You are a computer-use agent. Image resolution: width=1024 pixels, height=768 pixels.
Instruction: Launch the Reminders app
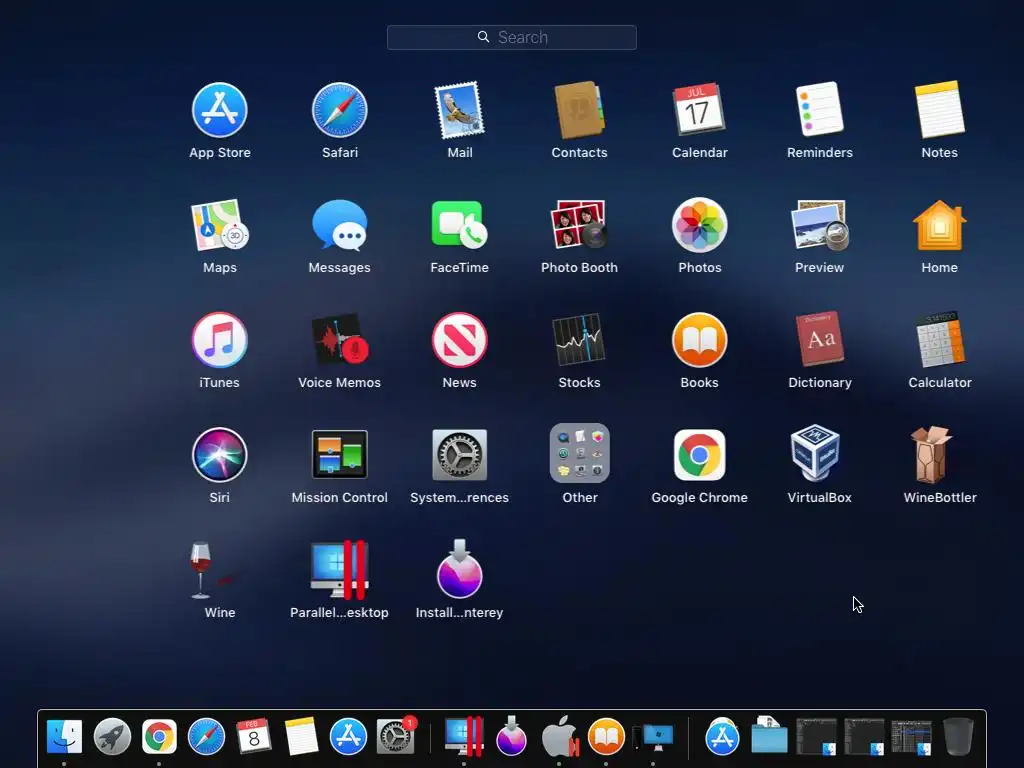click(x=820, y=110)
